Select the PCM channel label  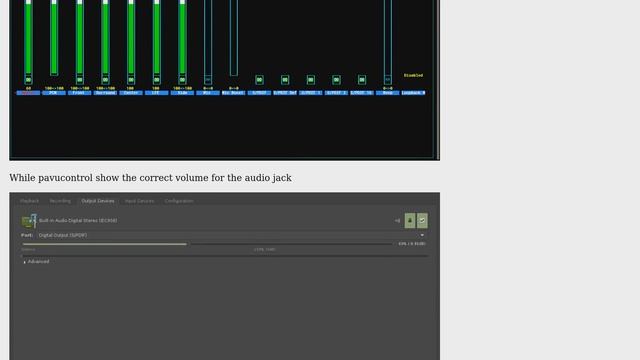(54, 93)
